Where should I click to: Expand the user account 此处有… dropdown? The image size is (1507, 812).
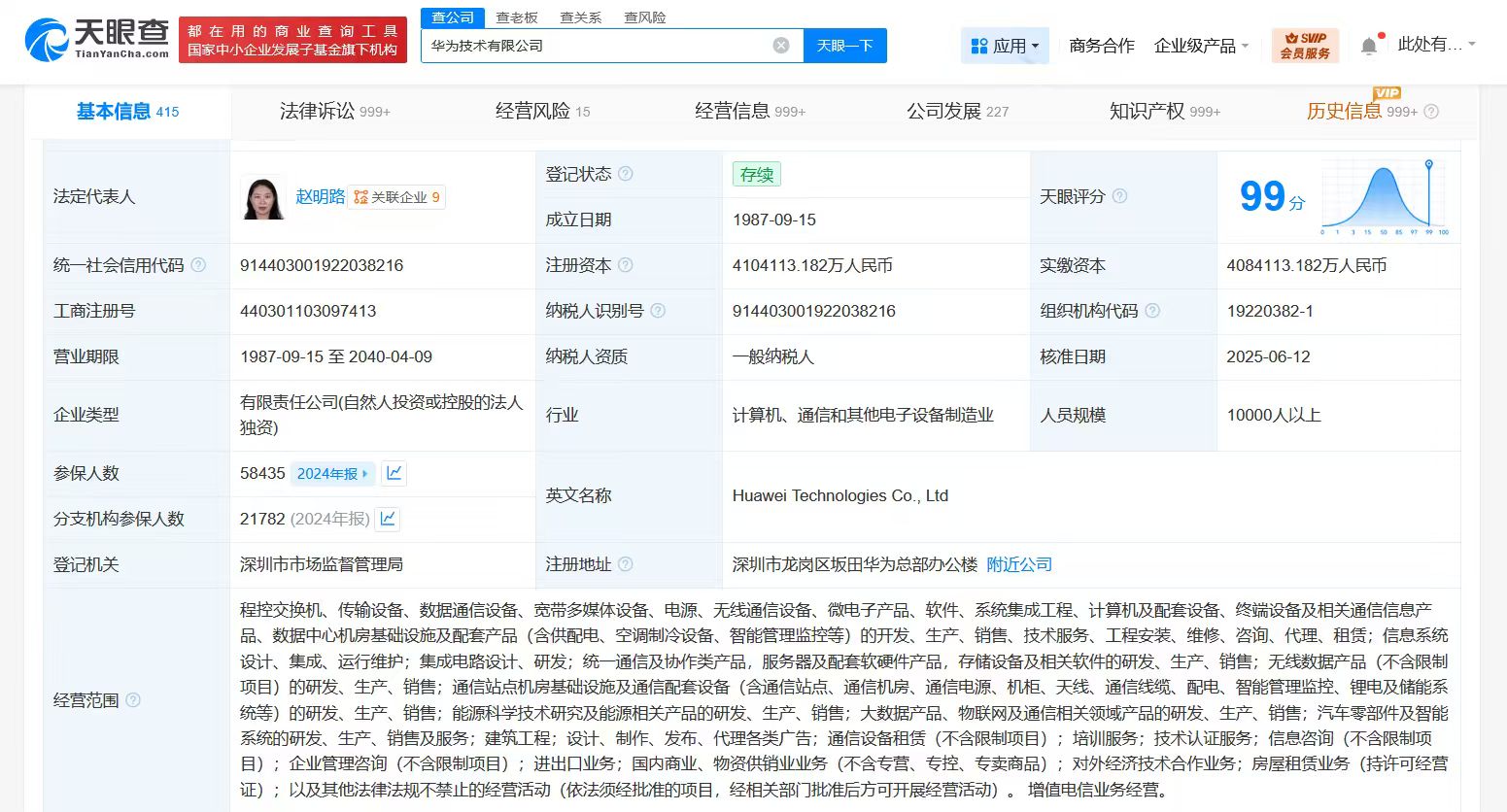tap(1436, 45)
